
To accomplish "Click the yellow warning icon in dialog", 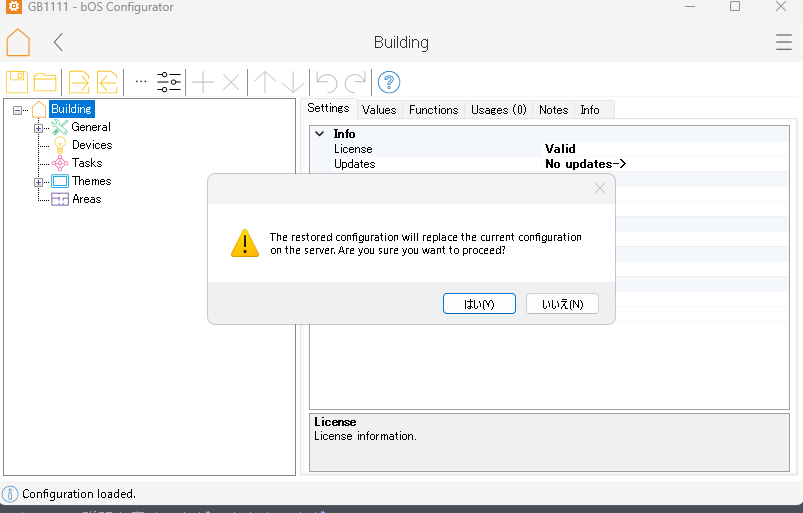I will [245, 243].
